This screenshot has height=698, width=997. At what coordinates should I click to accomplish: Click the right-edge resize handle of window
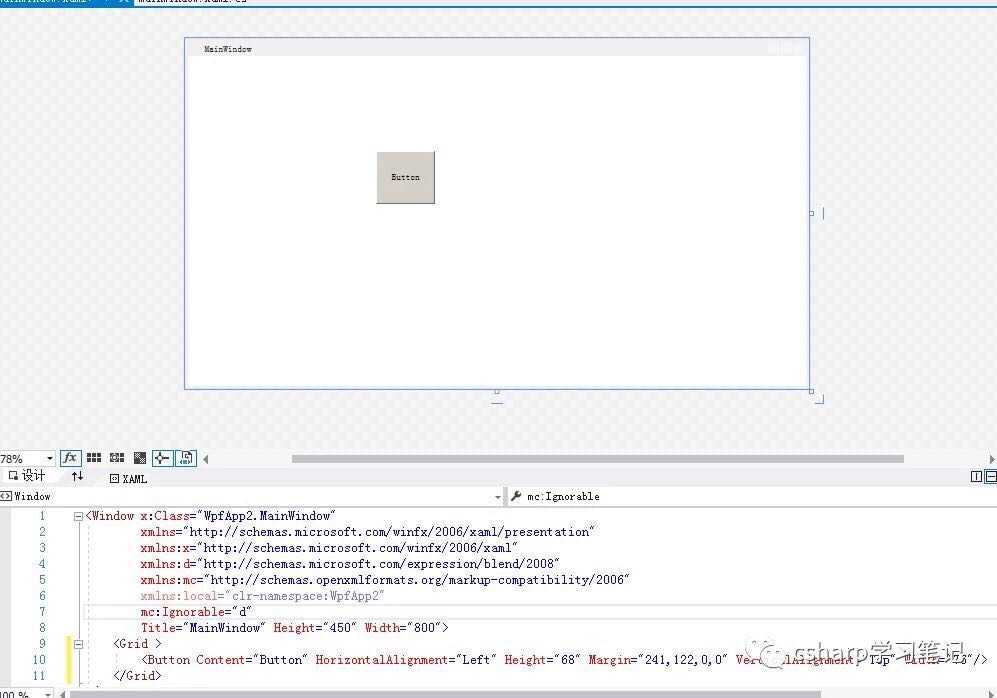pos(811,214)
